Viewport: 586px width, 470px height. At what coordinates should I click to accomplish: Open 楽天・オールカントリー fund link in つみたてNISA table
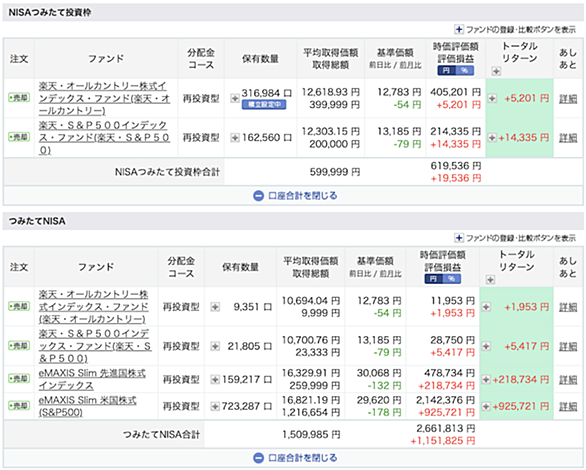[93, 306]
